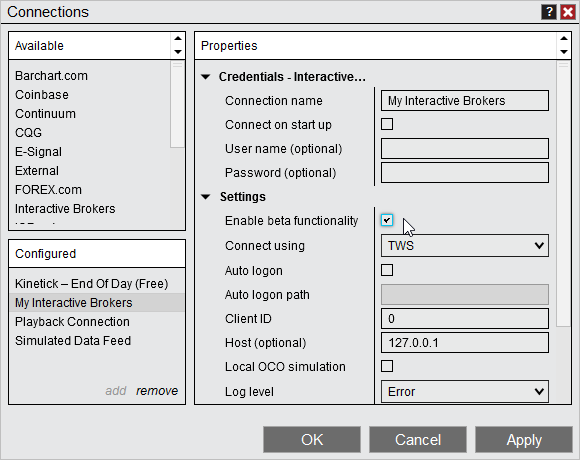Click the remove link
580x460 pixels.
coord(157,391)
